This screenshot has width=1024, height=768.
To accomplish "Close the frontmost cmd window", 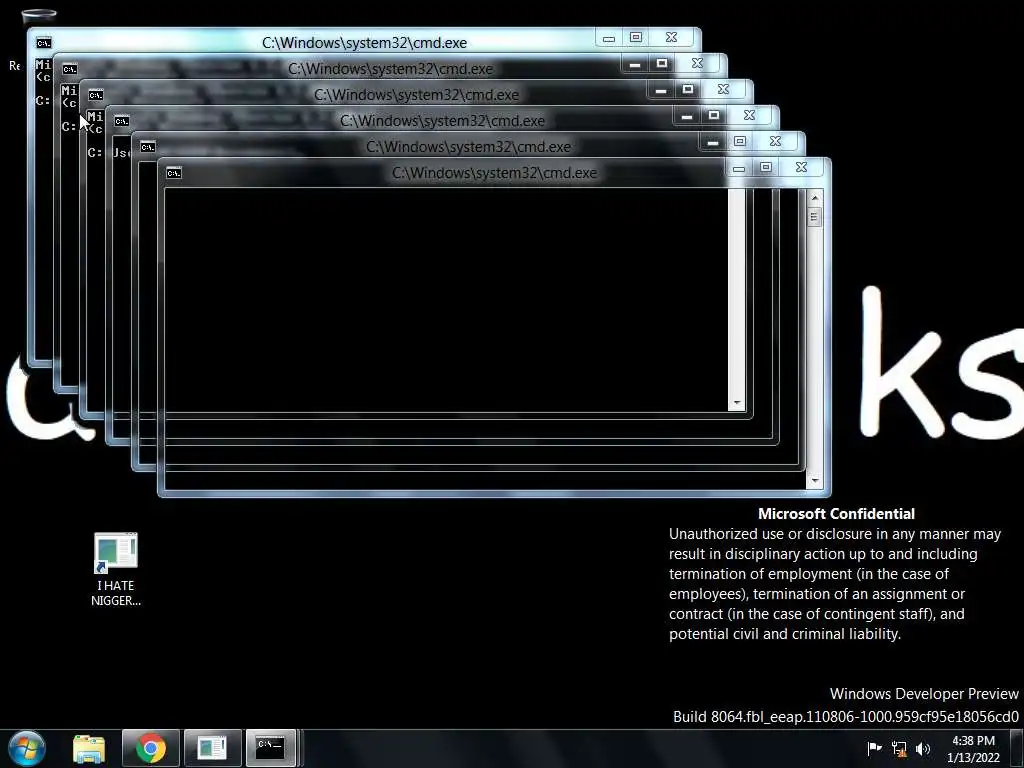I will pos(801,168).
